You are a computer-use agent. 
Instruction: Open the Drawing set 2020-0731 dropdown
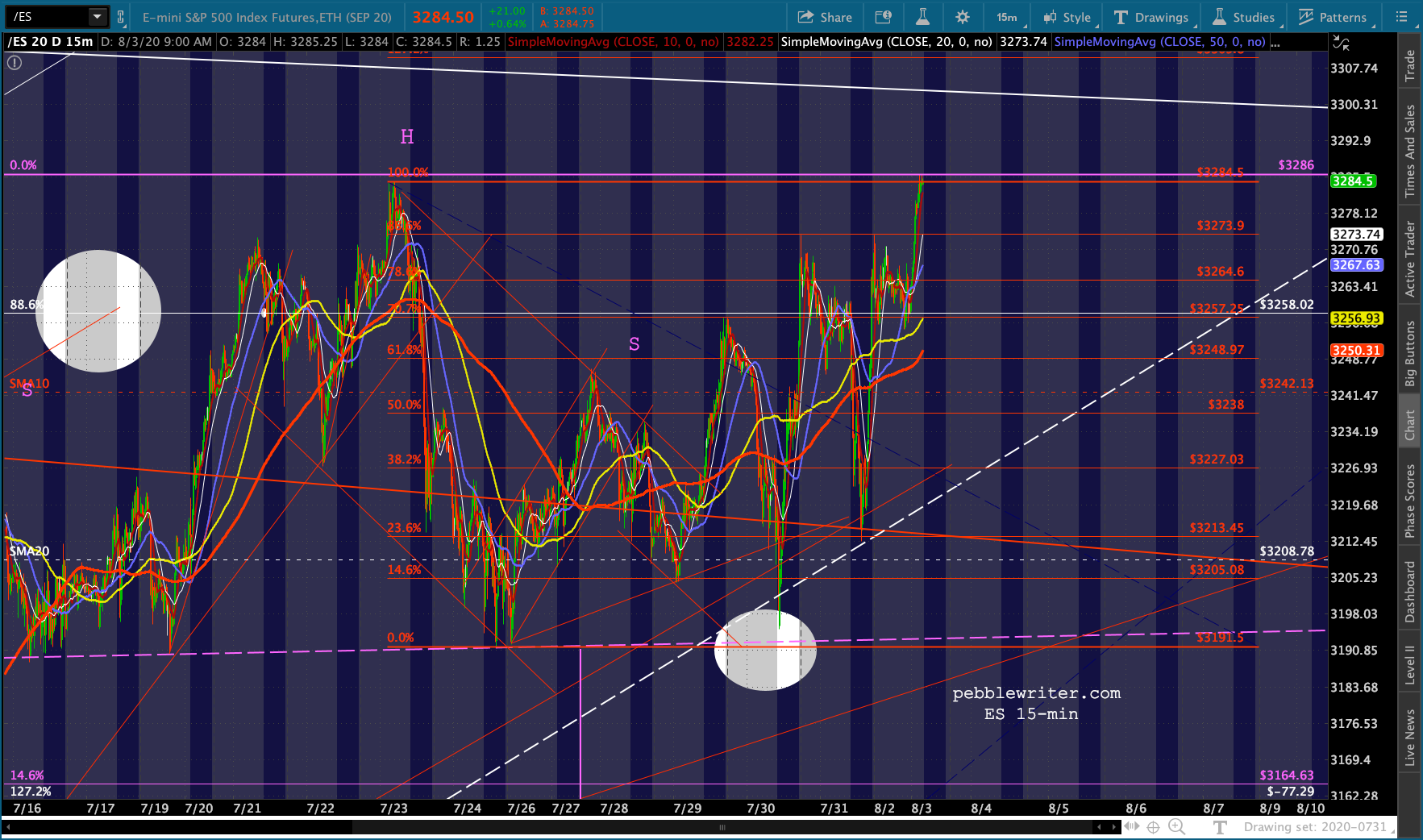coord(1319,827)
